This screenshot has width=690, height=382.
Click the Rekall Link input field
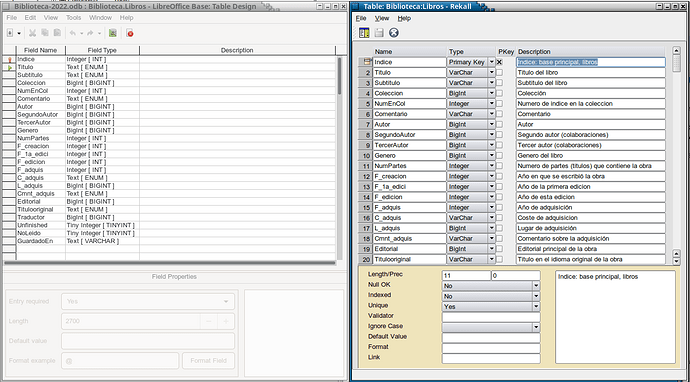pos(491,359)
